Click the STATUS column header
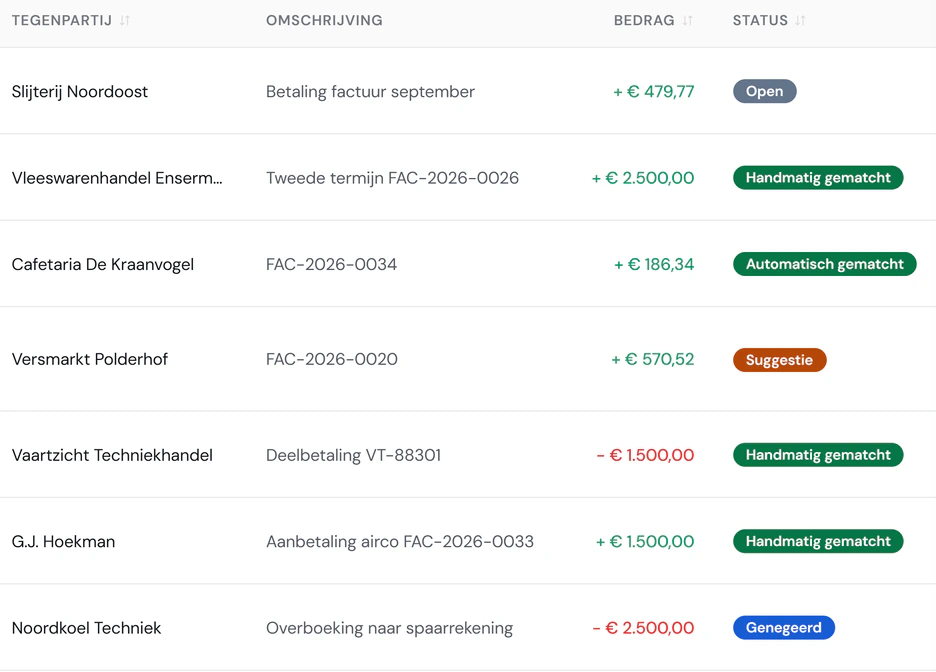The height and width of the screenshot is (672, 936). (760, 20)
